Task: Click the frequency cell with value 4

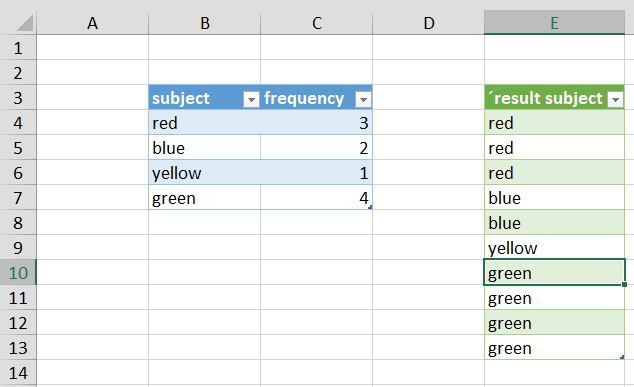Action: (x=317, y=198)
